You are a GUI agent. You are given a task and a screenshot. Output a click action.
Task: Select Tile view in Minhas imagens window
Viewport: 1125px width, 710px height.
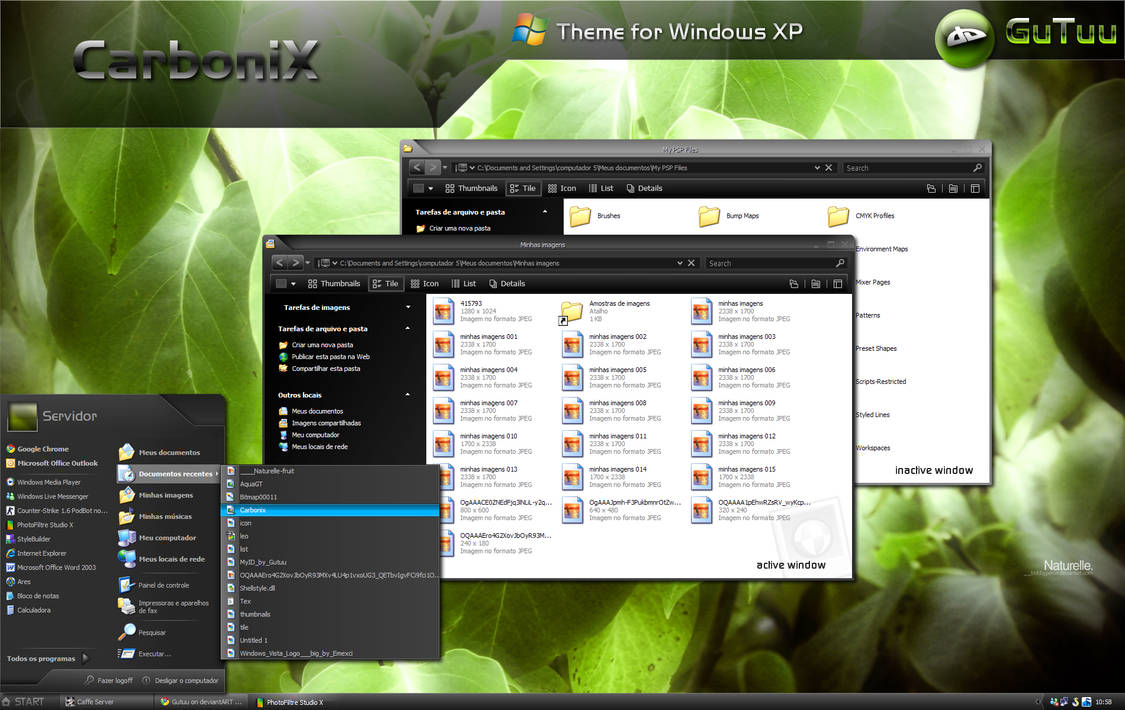(385, 284)
